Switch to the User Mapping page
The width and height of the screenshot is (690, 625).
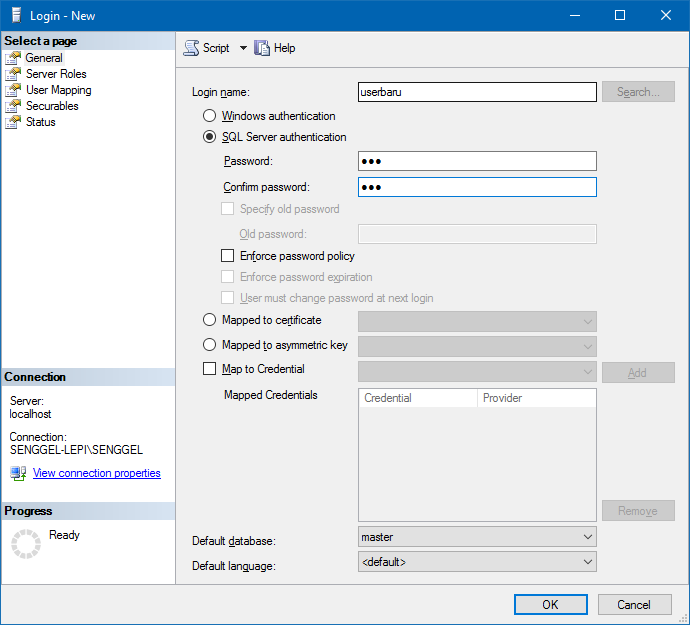pos(59,90)
